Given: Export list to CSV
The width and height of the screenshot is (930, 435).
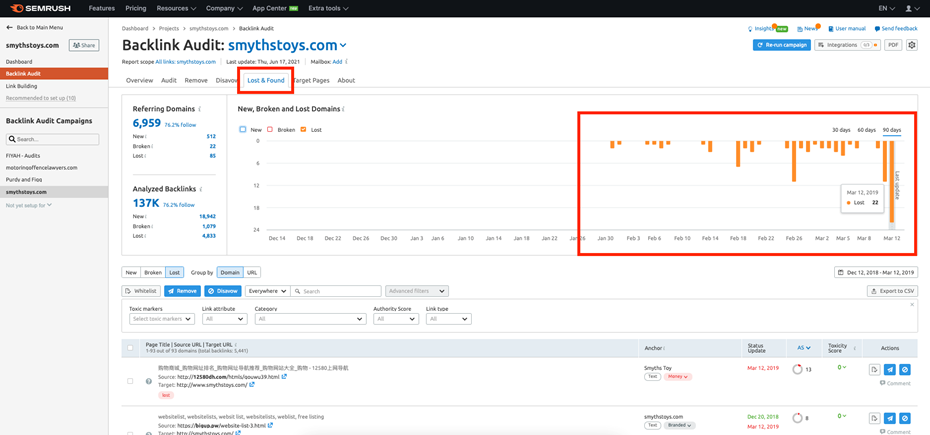Looking at the screenshot, I should tap(892, 291).
